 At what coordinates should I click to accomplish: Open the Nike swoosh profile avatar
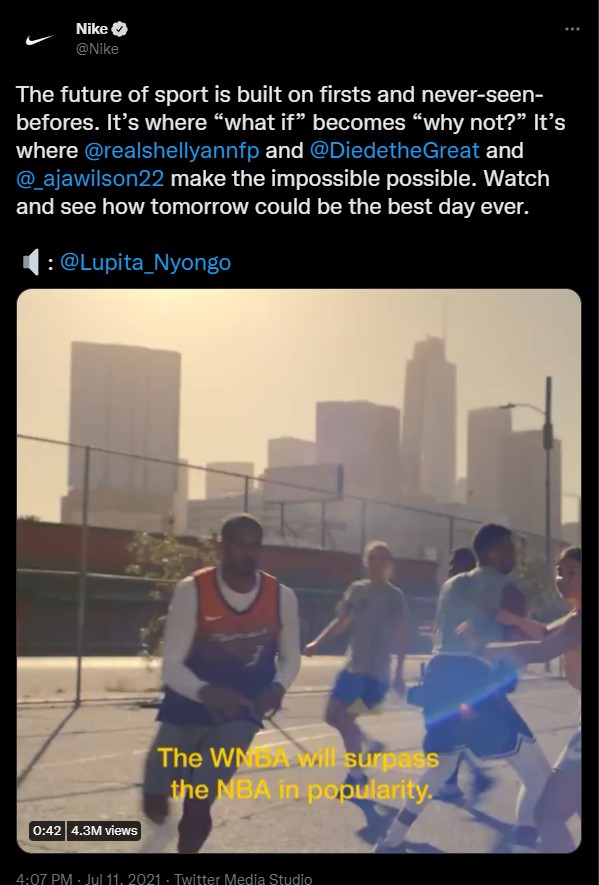(39, 39)
